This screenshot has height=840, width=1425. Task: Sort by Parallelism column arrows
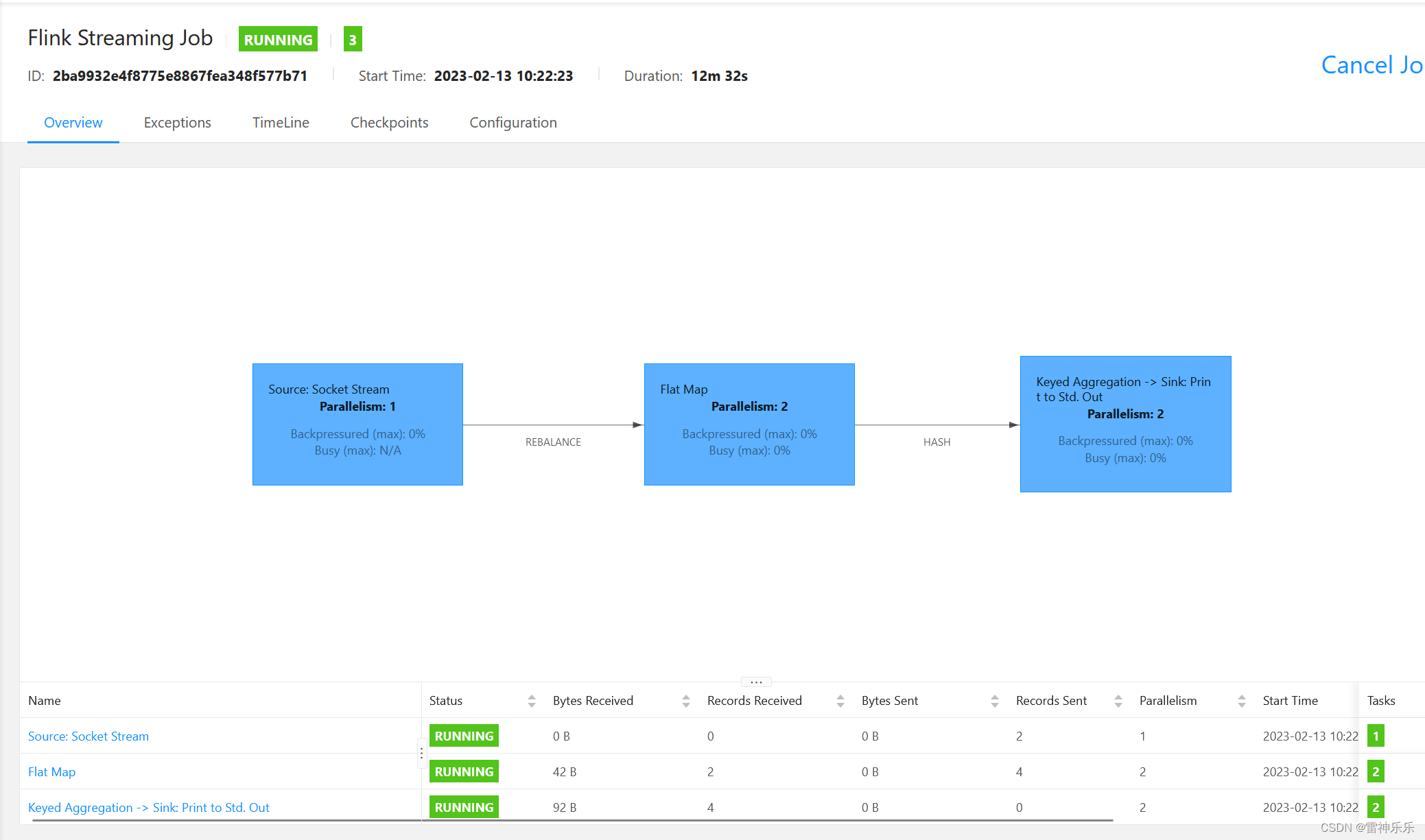pyautogui.click(x=1242, y=701)
